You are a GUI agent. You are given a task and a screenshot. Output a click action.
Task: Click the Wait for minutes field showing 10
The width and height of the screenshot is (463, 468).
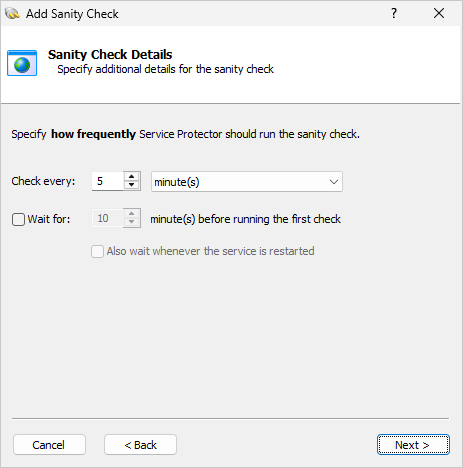108,218
